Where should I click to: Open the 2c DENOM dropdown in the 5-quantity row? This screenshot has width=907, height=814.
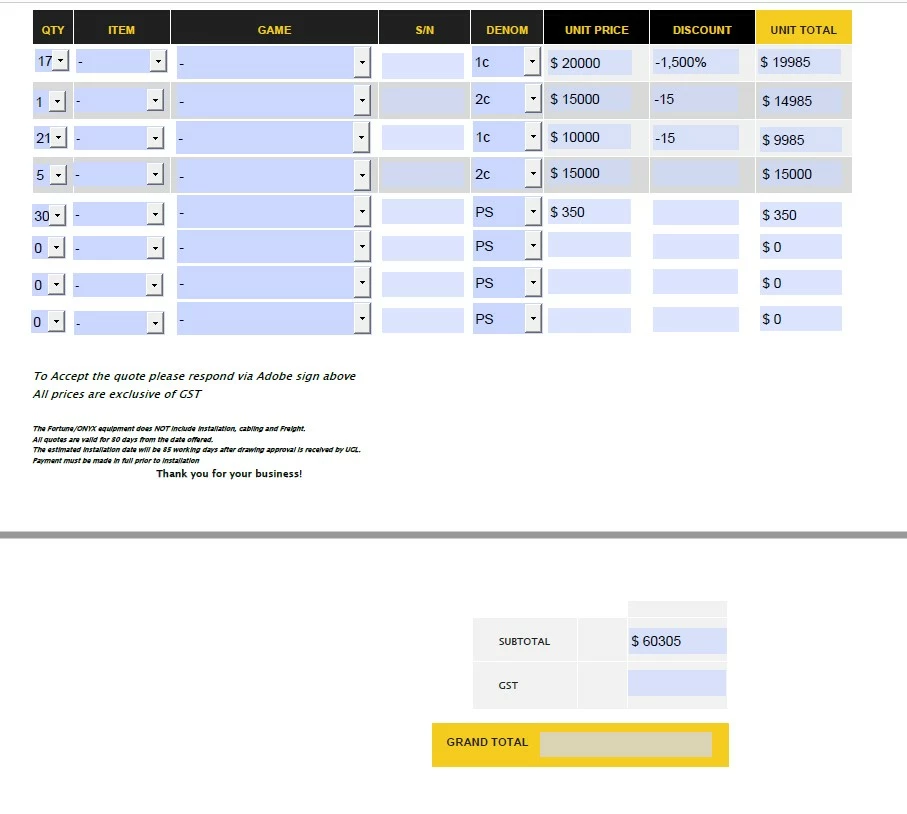point(533,174)
